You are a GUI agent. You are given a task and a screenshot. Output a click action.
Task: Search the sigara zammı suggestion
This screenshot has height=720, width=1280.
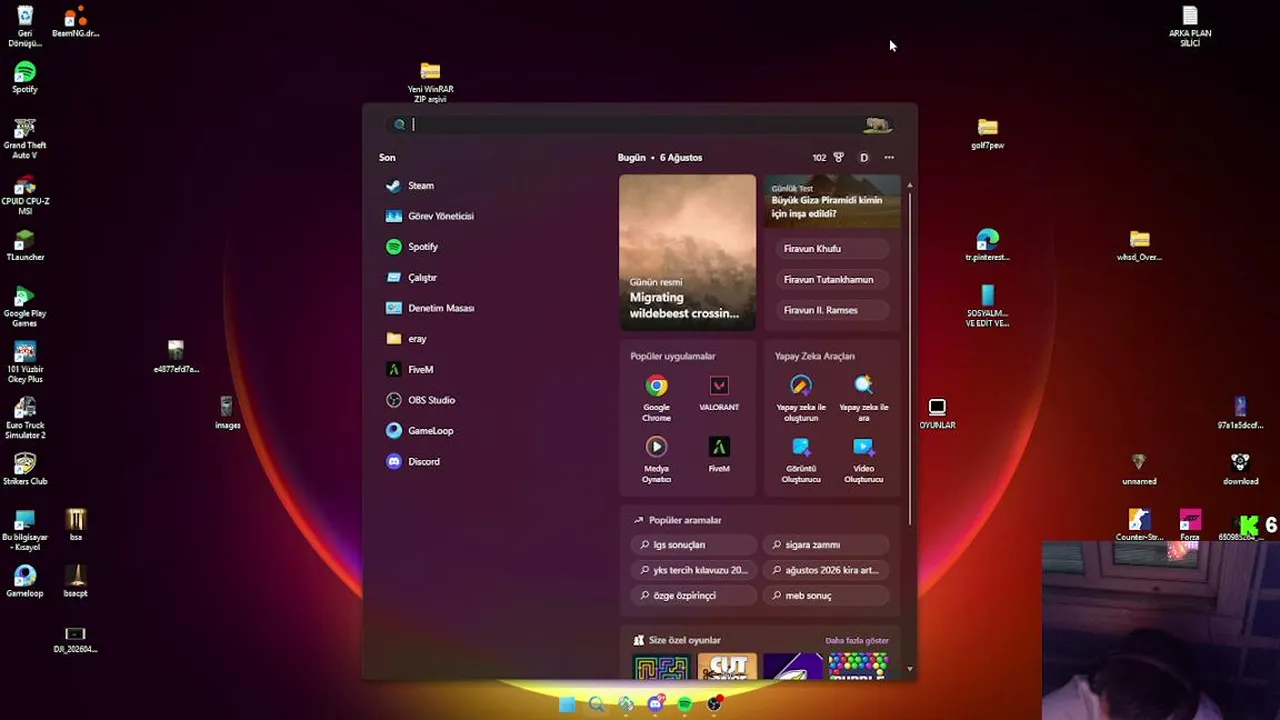tap(826, 545)
